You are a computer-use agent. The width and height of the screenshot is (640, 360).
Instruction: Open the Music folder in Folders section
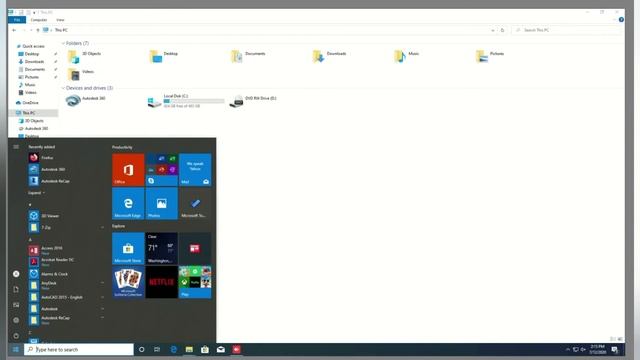(x=407, y=56)
